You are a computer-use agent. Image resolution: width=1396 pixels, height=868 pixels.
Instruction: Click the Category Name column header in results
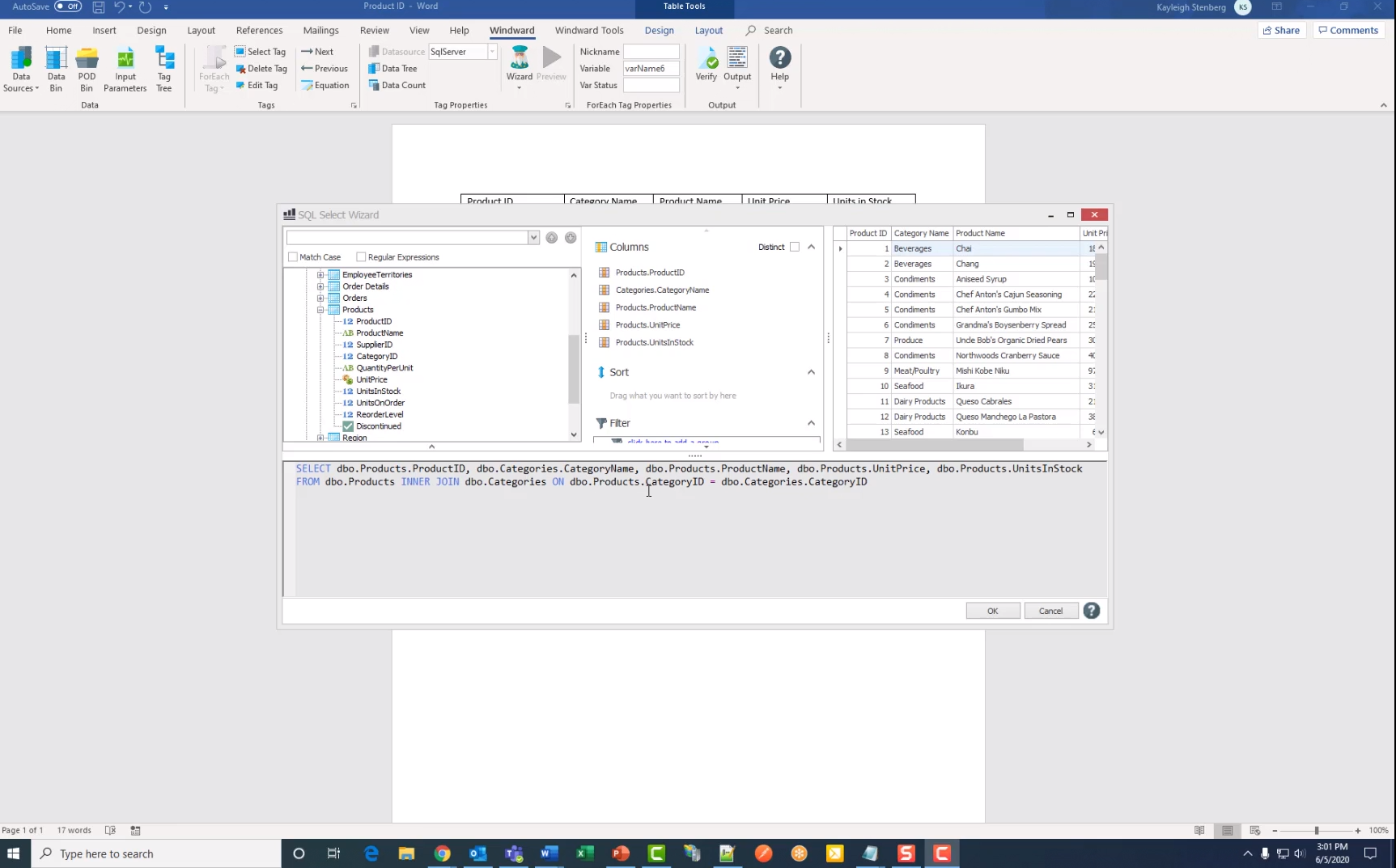[x=922, y=233]
